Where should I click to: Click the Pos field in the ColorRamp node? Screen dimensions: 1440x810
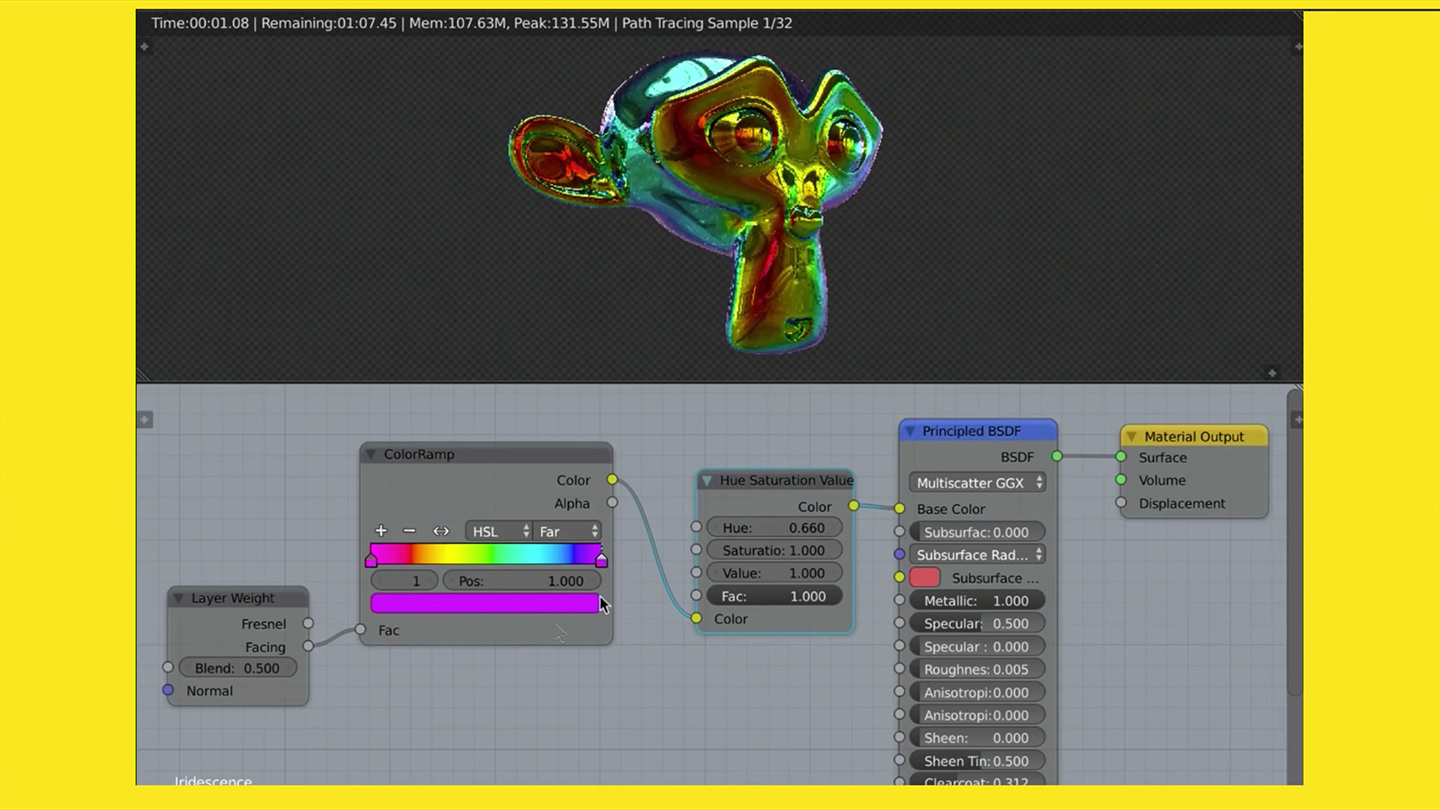[524, 580]
